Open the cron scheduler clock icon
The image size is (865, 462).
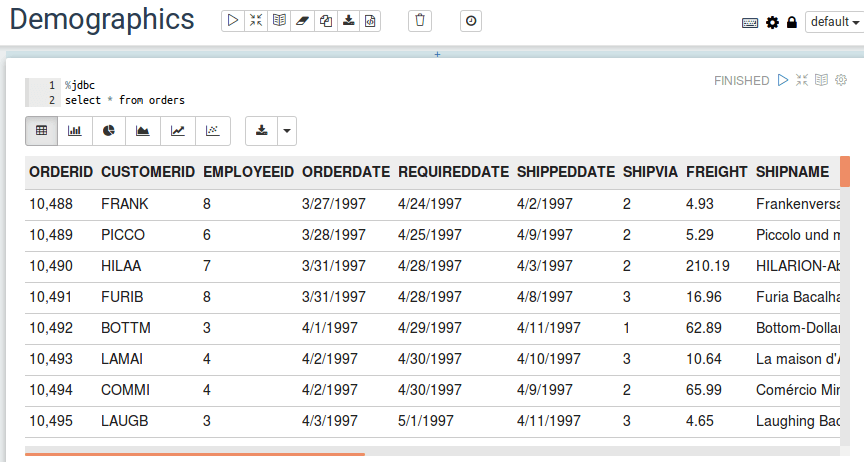[472, 21]
